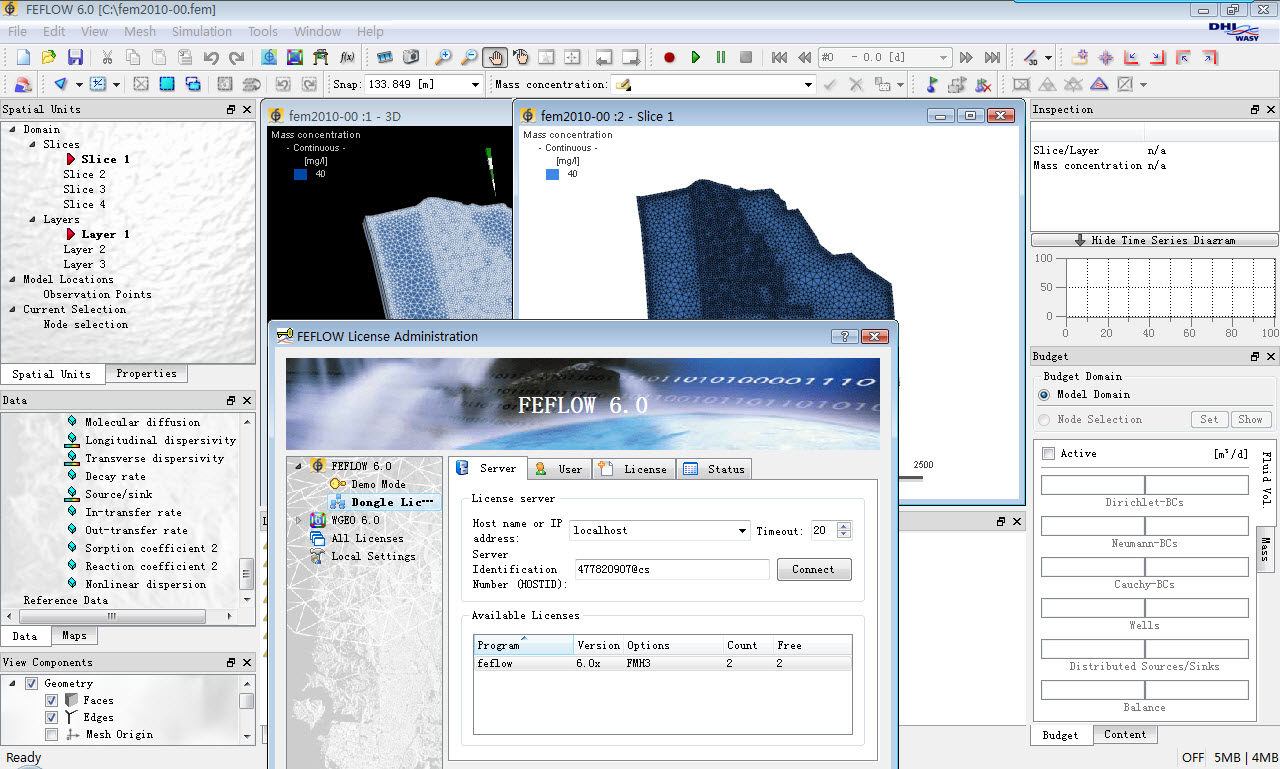Viewport: 1280px width, 769px height.
Task: Click the dark blue legend swatch in 3D view
Action: (x=300, y=174)
